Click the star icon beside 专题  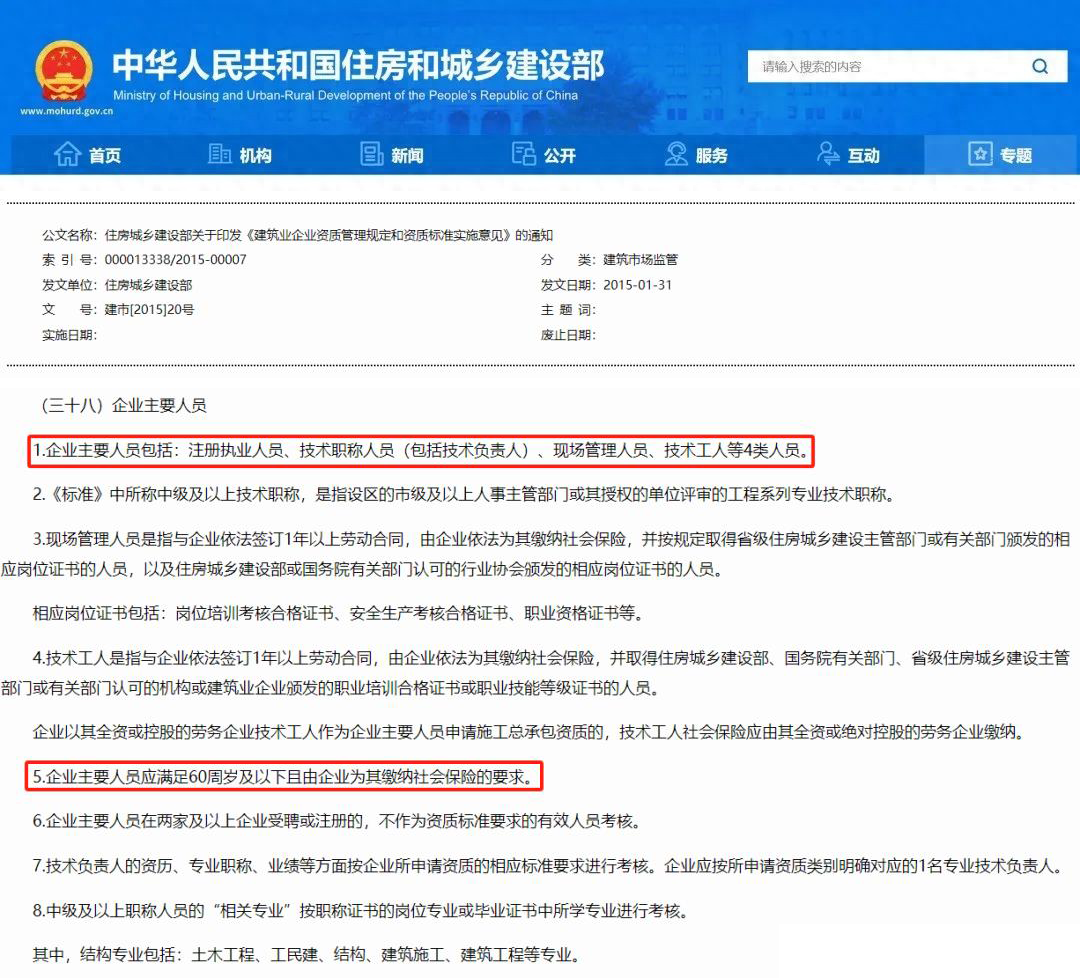tap(980, 154)
